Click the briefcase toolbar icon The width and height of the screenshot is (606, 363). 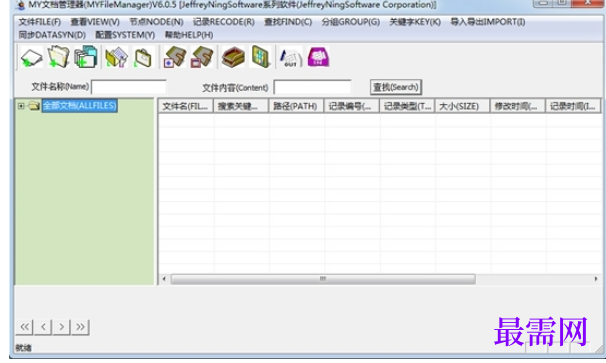pyautogui.click(x=143, y=57)
